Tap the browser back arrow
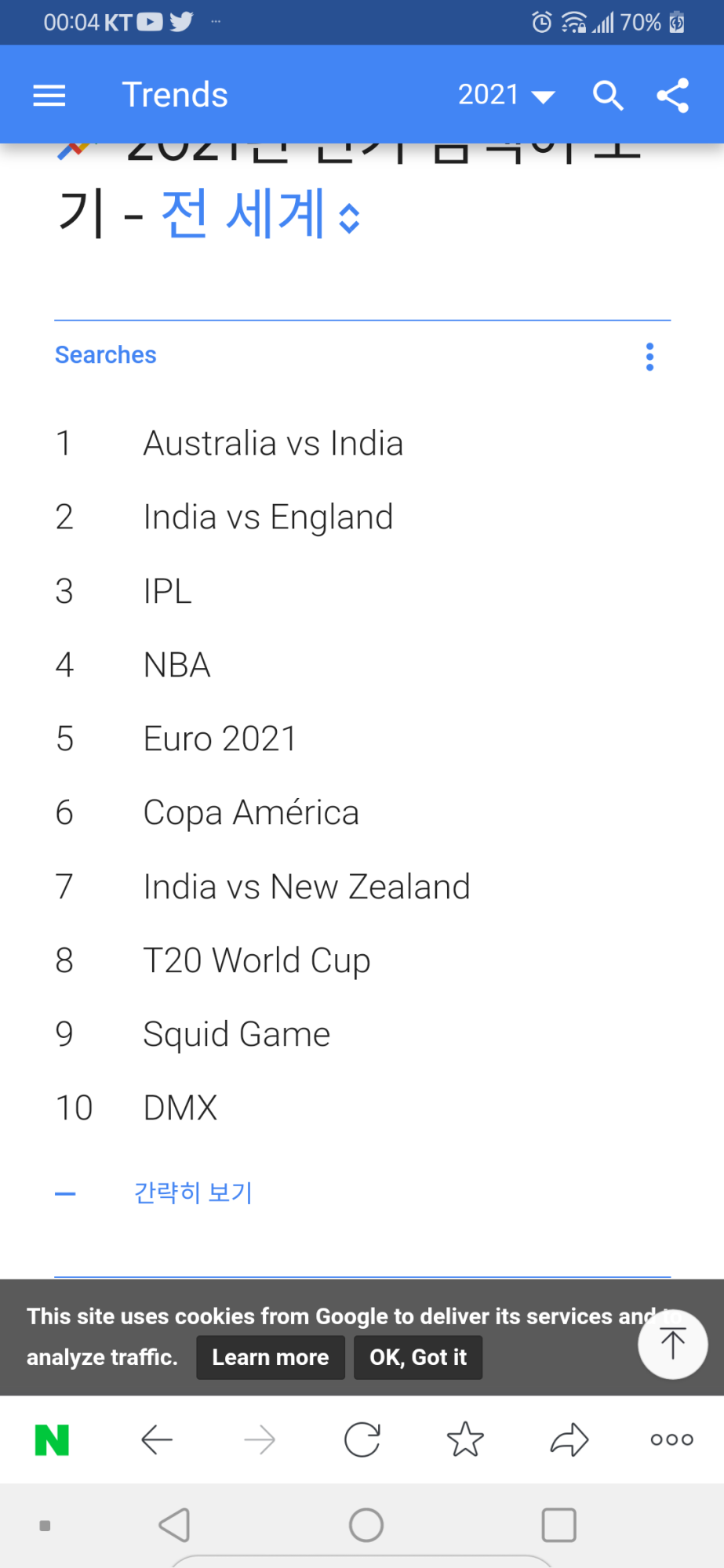Screen dimensions: 724x1568 157,1439
